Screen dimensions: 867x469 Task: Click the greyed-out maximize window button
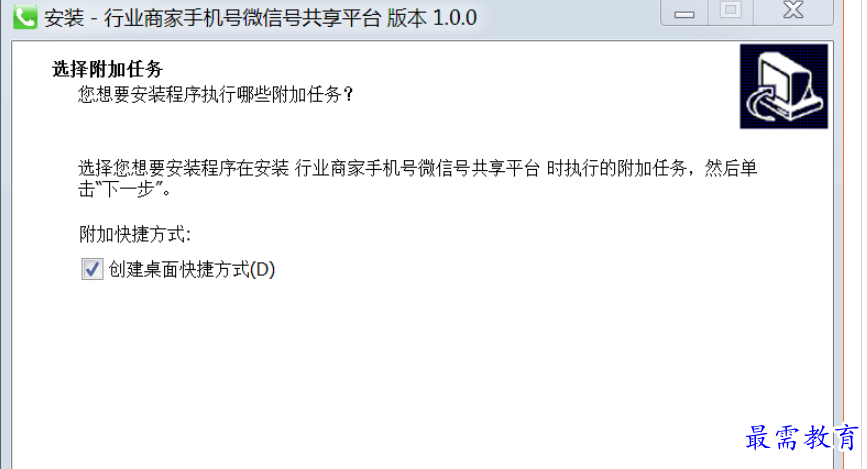(730, 12)
